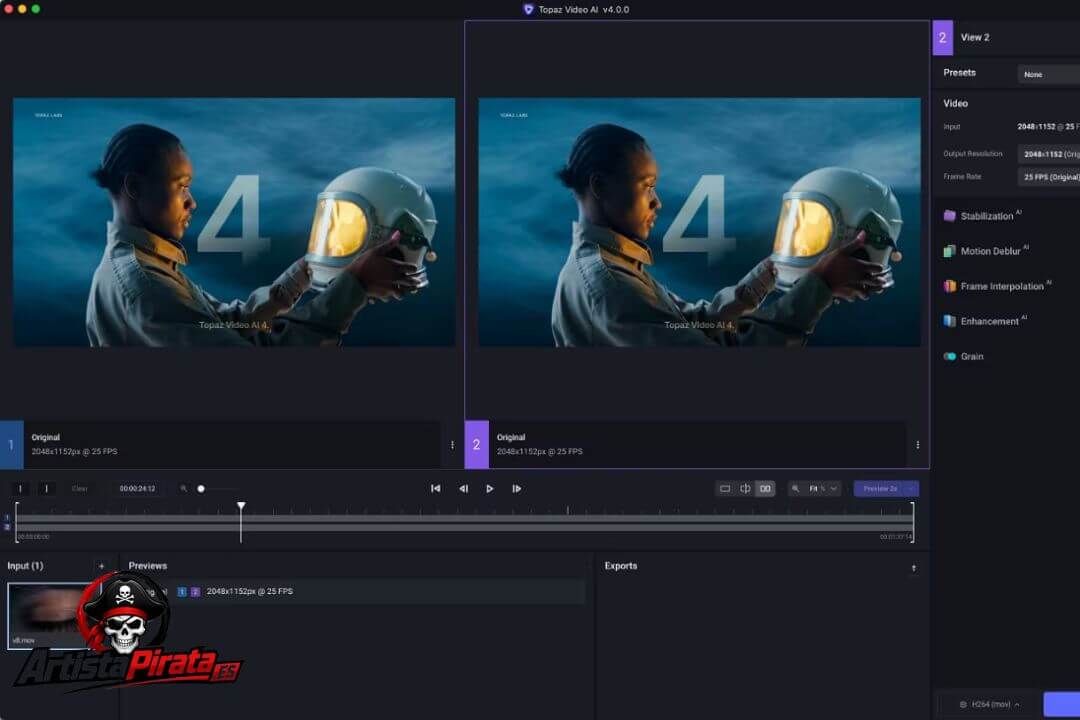Clear the trim selection
Image resolution: width=1080 pixels, height=720 pixels.
[80, 488]
